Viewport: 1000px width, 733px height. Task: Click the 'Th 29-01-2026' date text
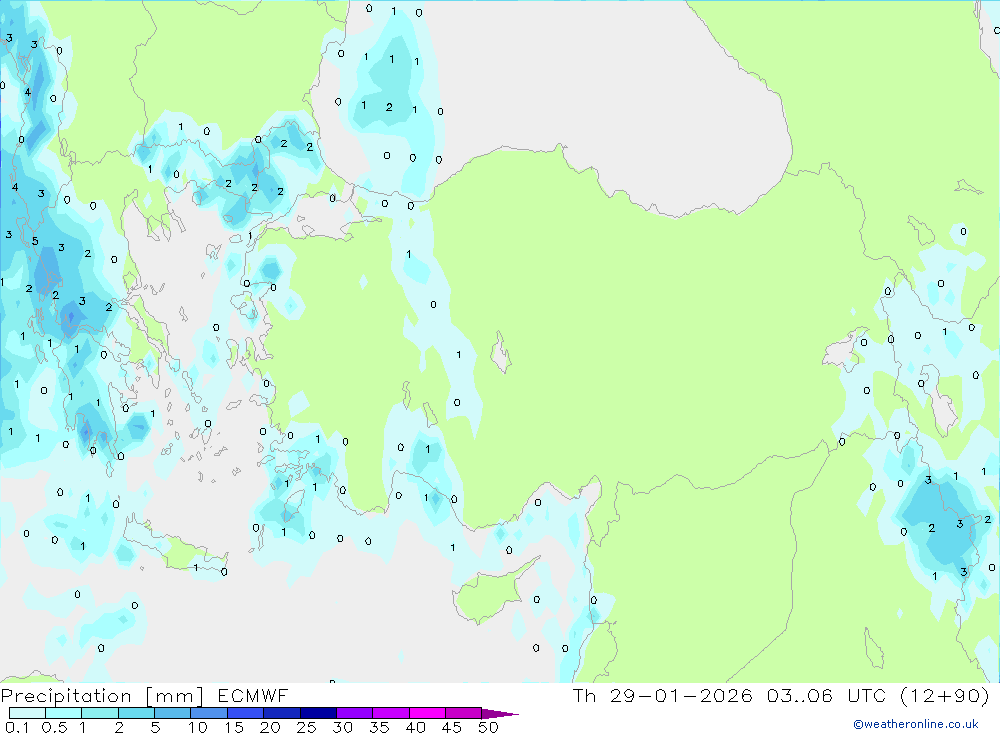[x=663, y=696]
